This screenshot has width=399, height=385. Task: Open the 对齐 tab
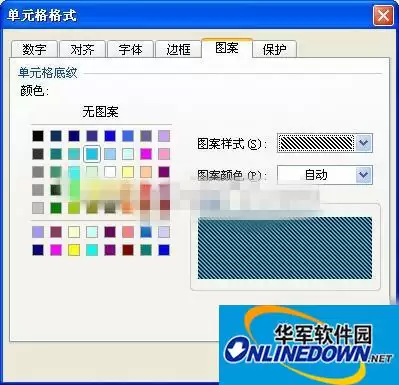point(82,49)
